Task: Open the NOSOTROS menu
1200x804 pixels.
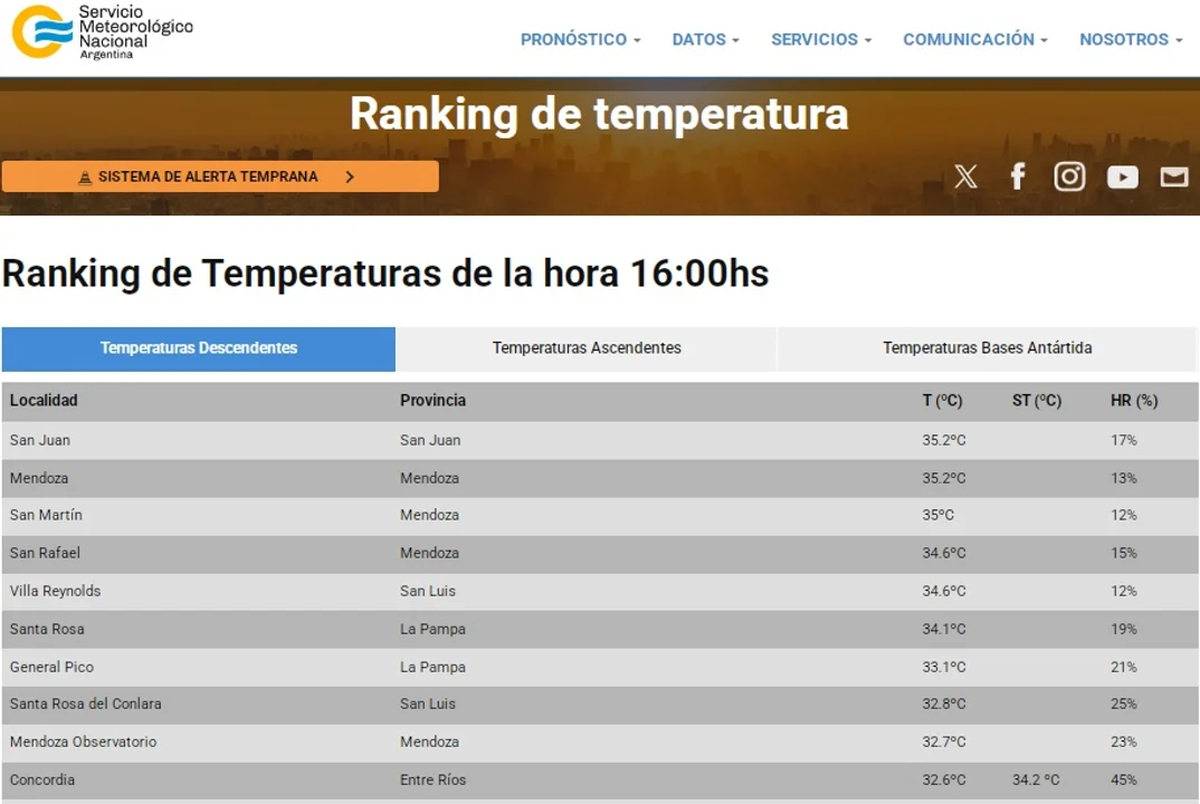Action: [1131, 39]
